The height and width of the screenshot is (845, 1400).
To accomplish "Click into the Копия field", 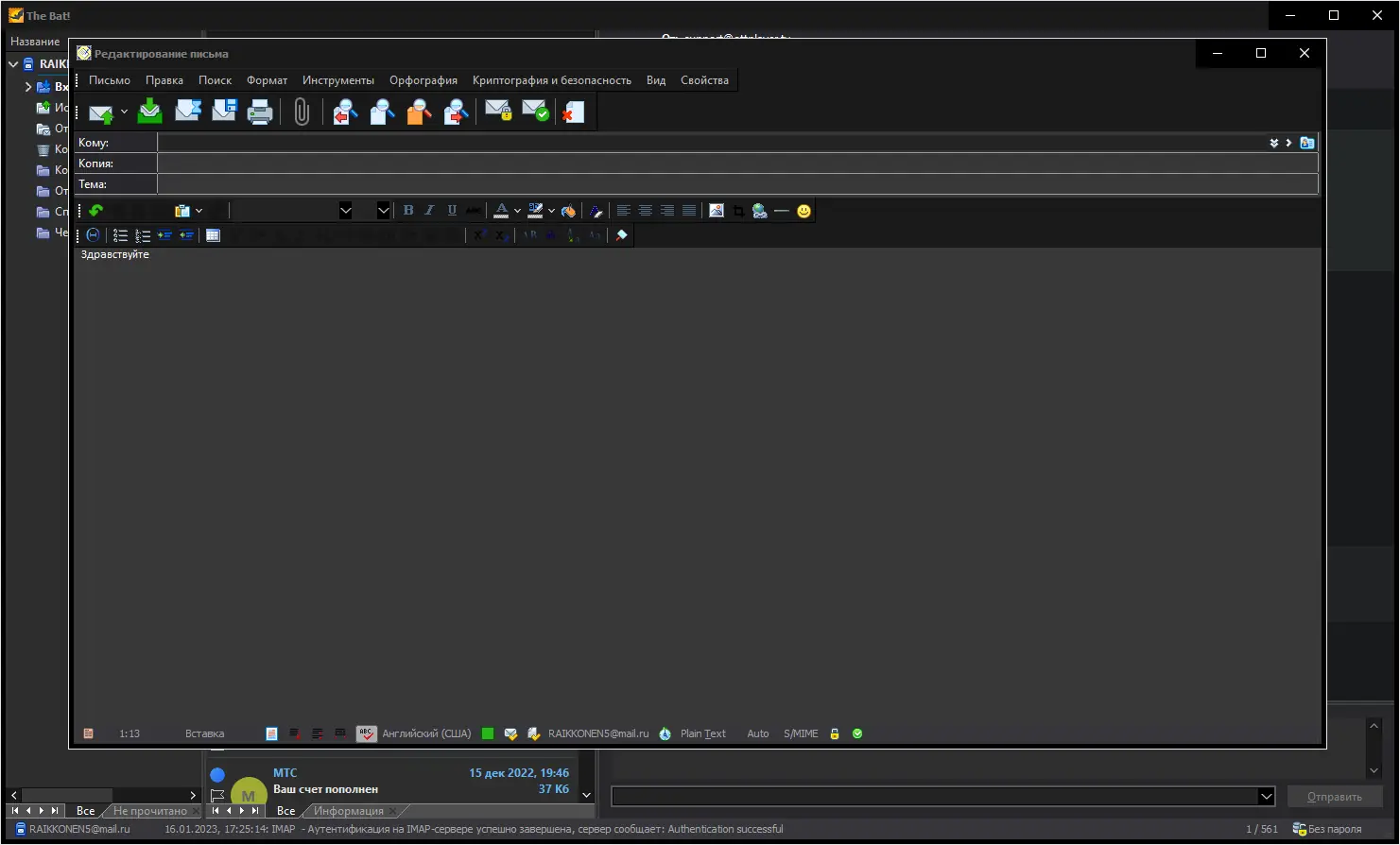I will click(737, 164).
